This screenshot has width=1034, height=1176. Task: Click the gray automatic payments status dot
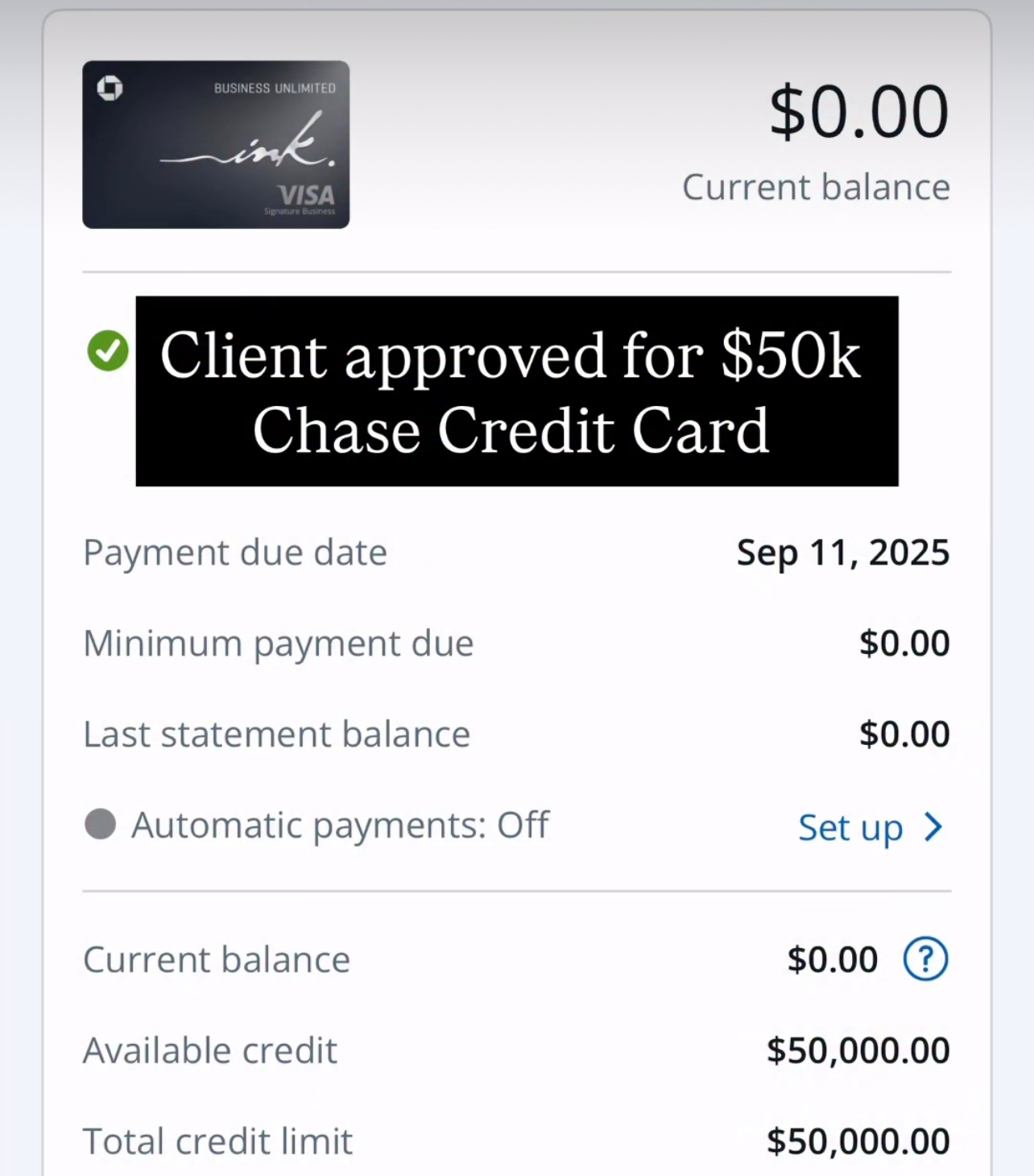101,824
